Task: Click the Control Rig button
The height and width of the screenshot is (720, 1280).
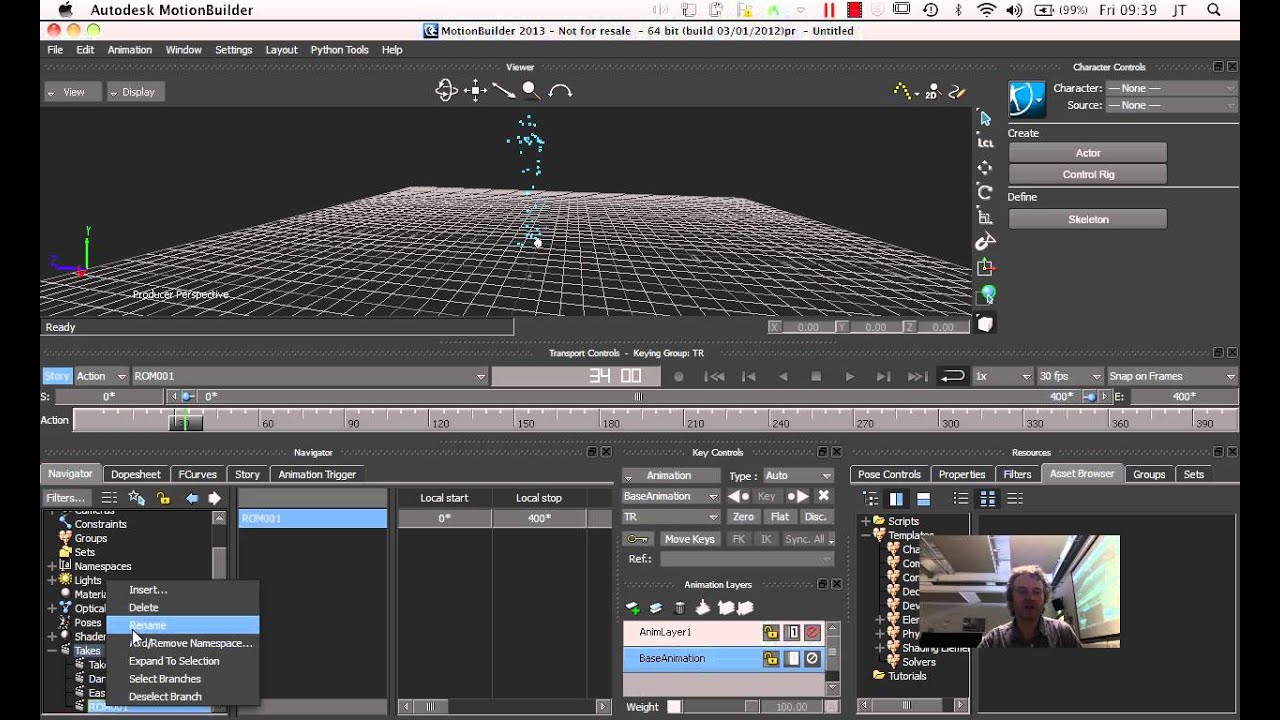Action: click(1087, 174)
